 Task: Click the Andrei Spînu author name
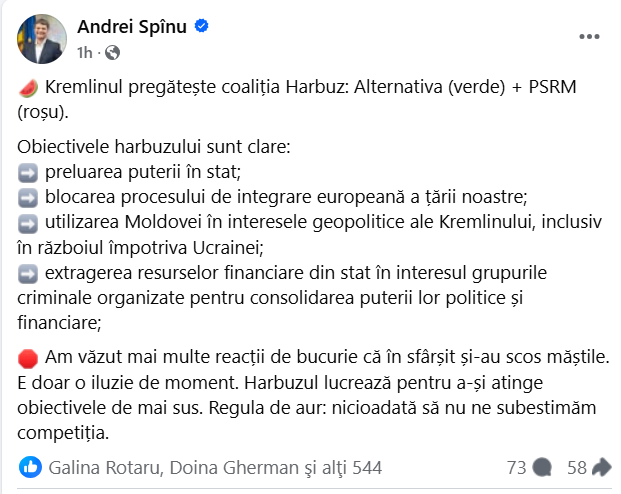click(132, 26)
